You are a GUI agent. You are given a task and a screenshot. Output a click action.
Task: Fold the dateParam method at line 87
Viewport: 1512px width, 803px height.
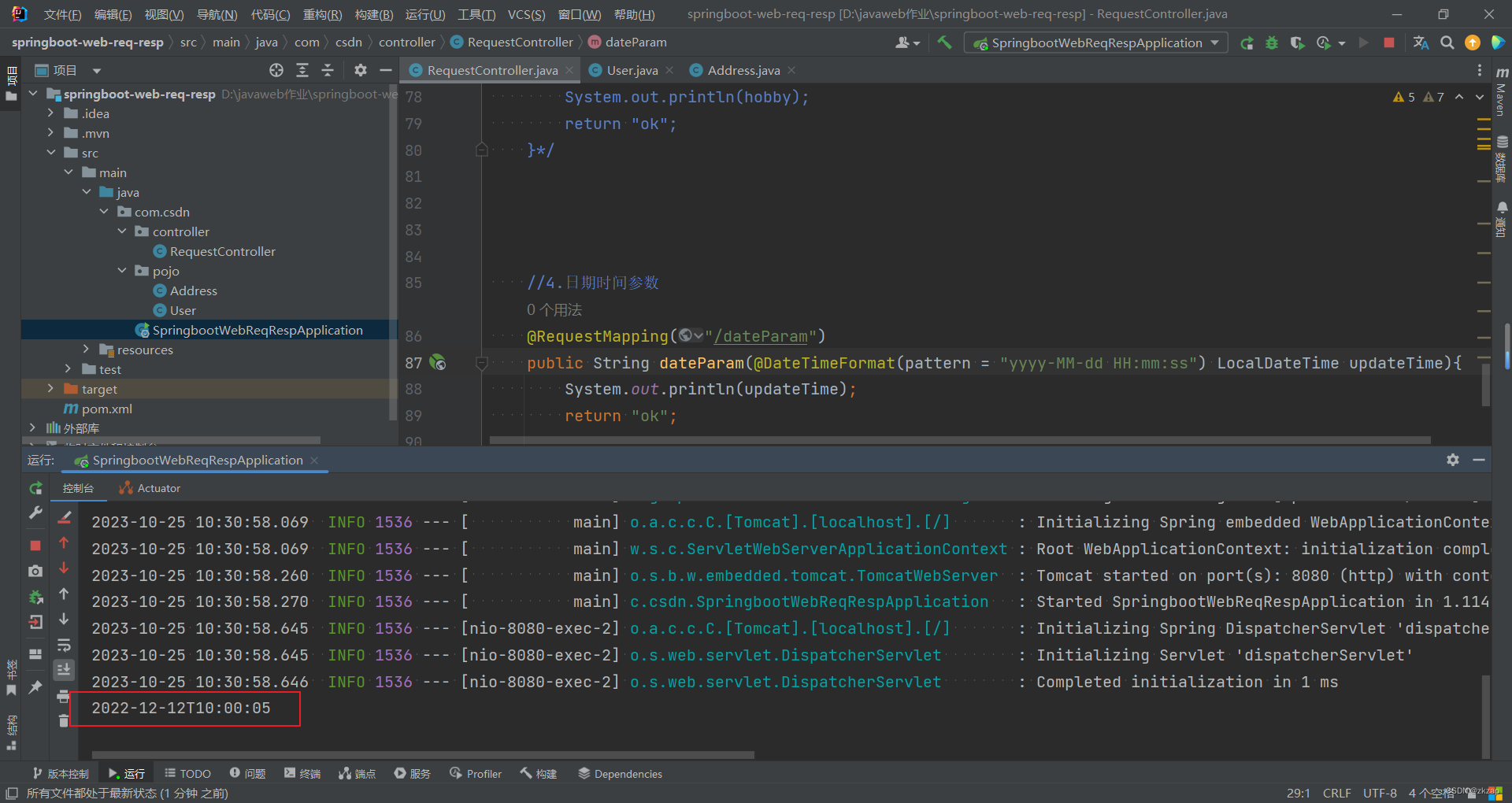481,363
